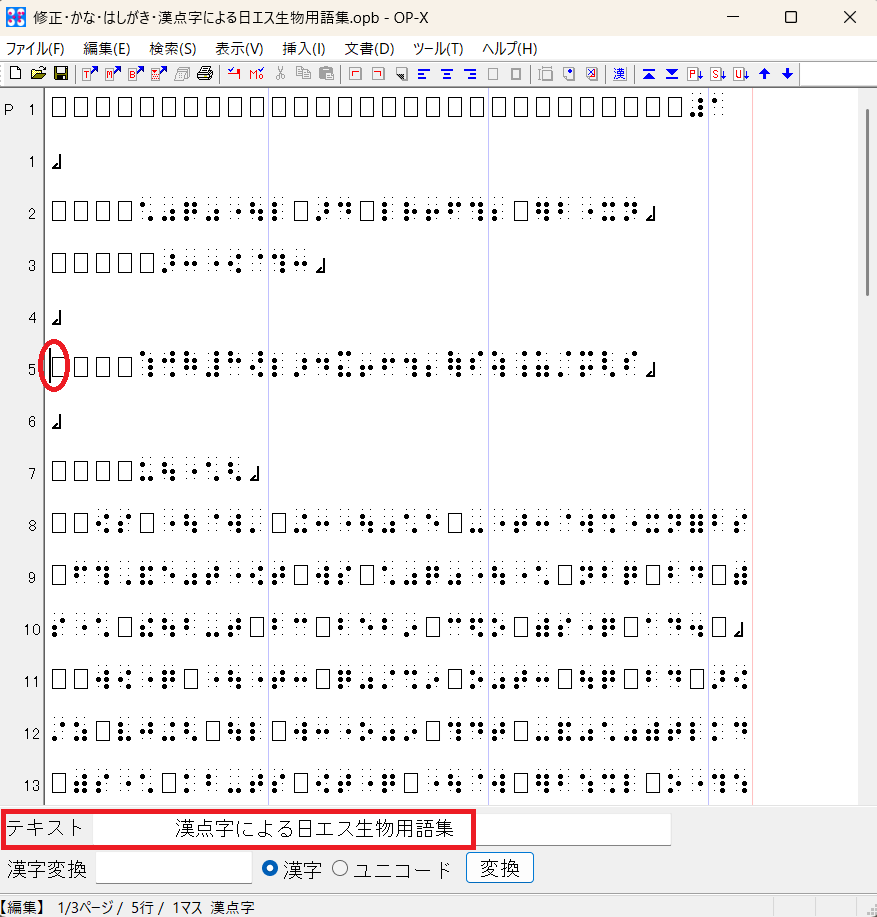The height and width of the screenshot is (917, 877).
Task: Click the 漢 kanji toolbar icon
Action: click(620, 74)
